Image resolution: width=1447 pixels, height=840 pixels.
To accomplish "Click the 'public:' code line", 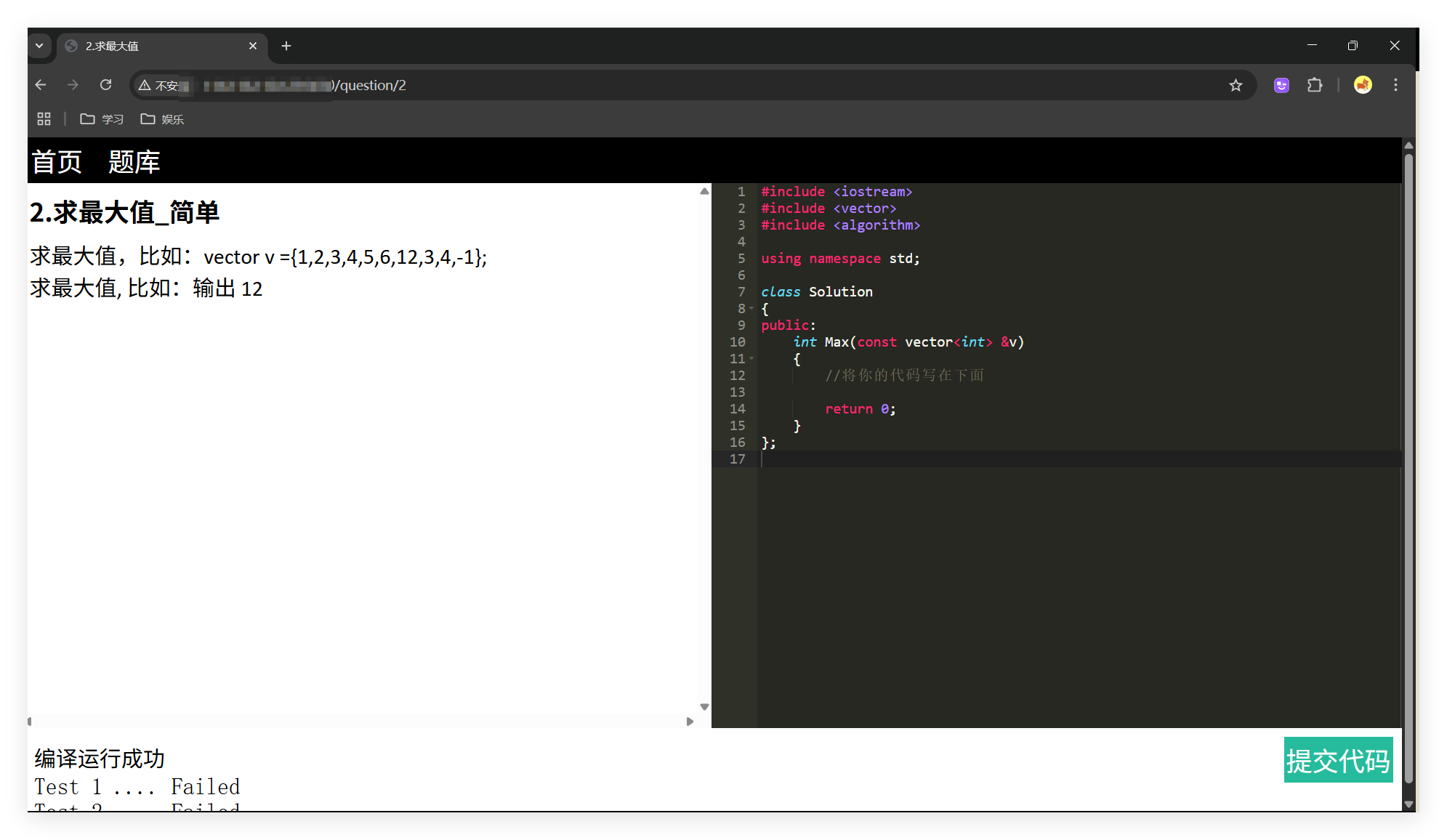I will [x=789, y=326].
